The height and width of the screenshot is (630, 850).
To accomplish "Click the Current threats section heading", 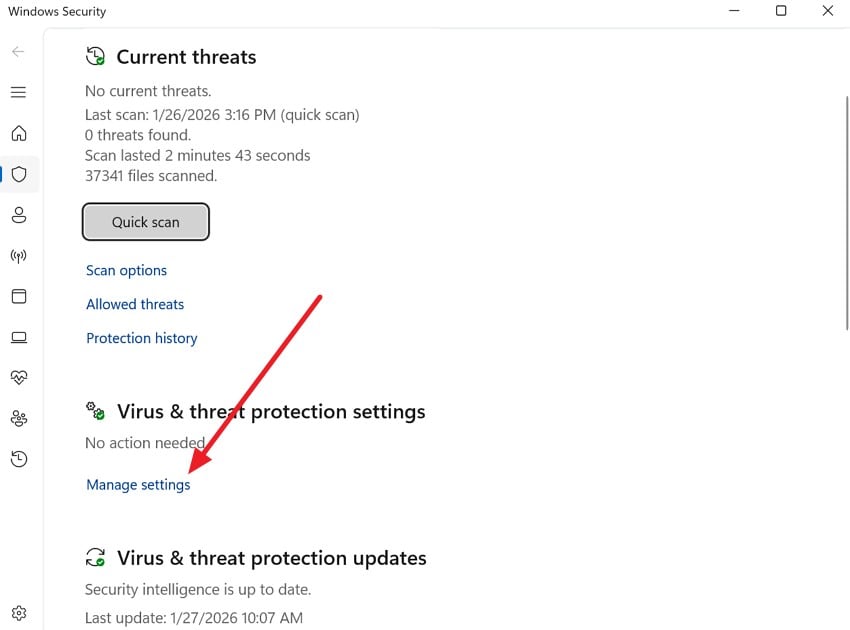I will pos(185,57).
